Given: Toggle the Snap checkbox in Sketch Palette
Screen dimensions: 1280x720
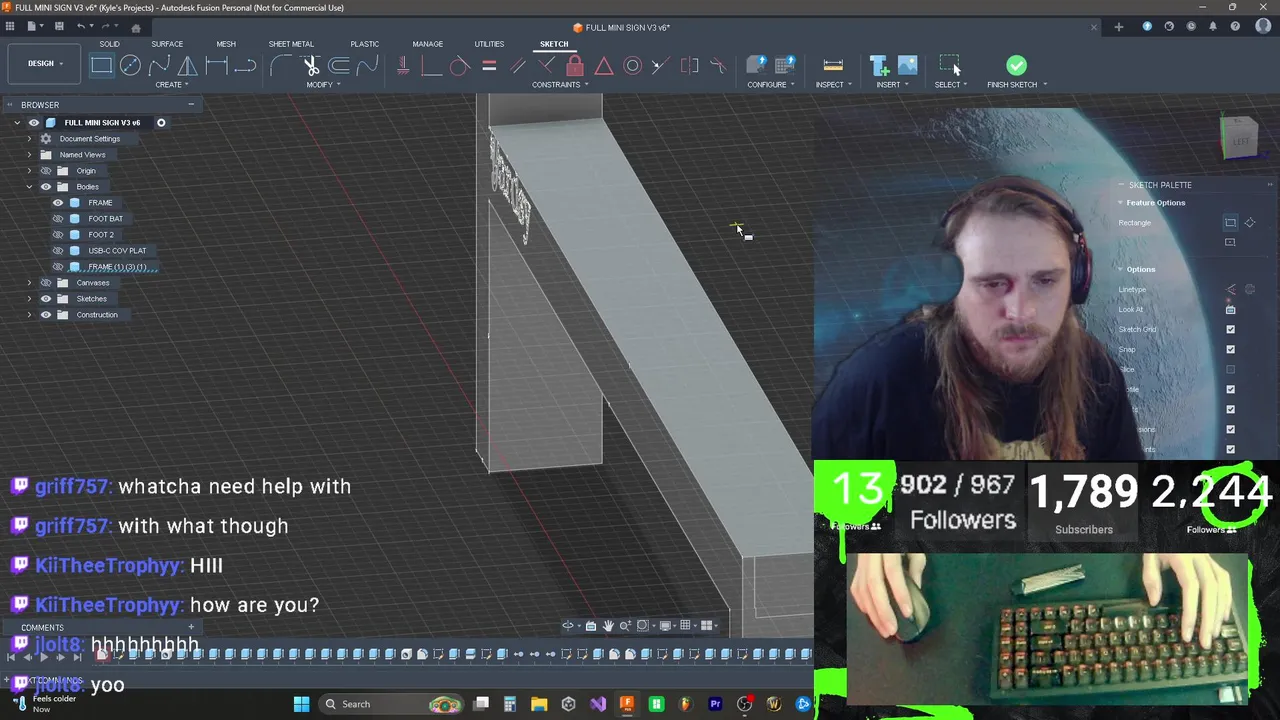Looking at the screenshot, I should tap(1230, 349).
